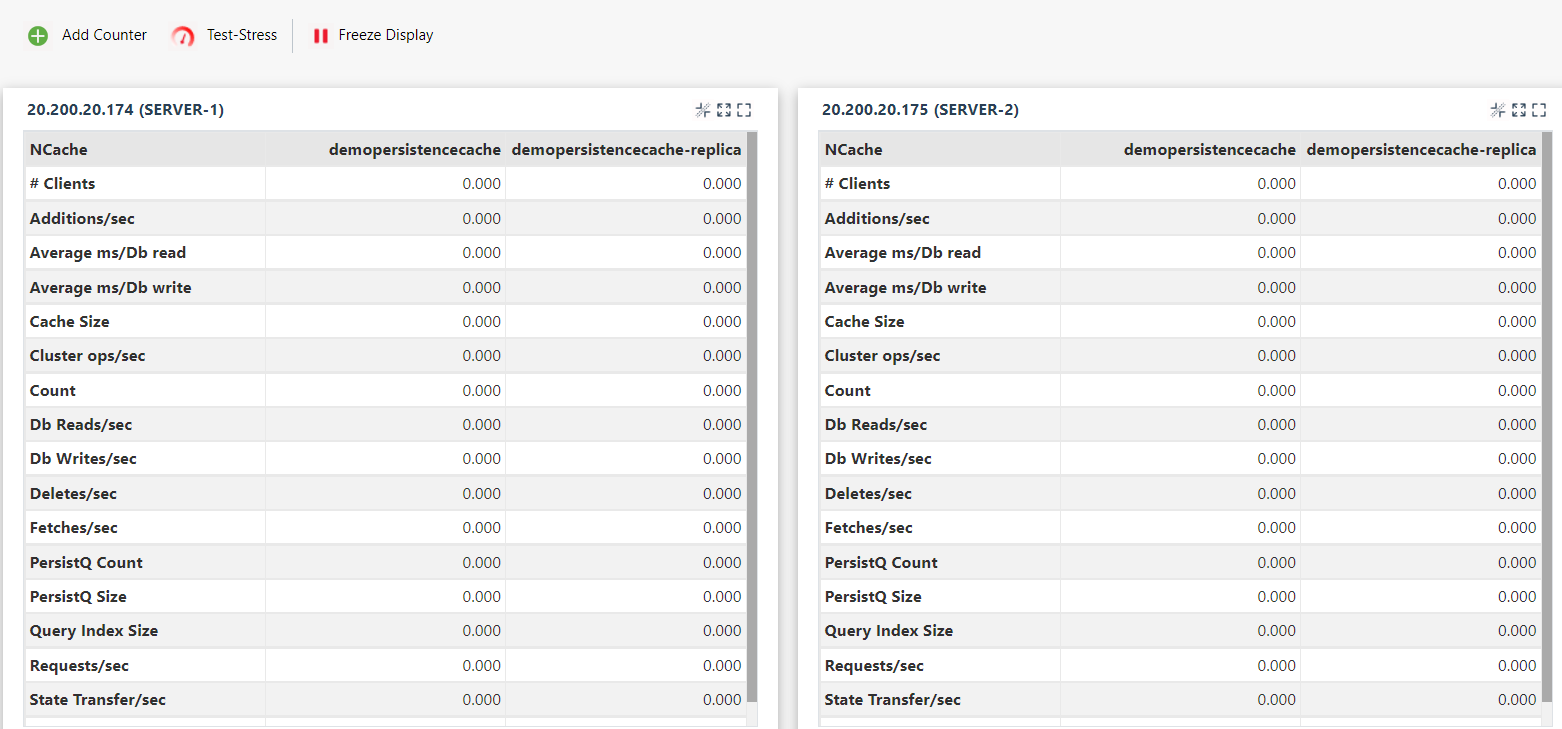Select Fetches/sec row in SERVER-1
Screen dimensions: 1562x729
tap(386, 528)
